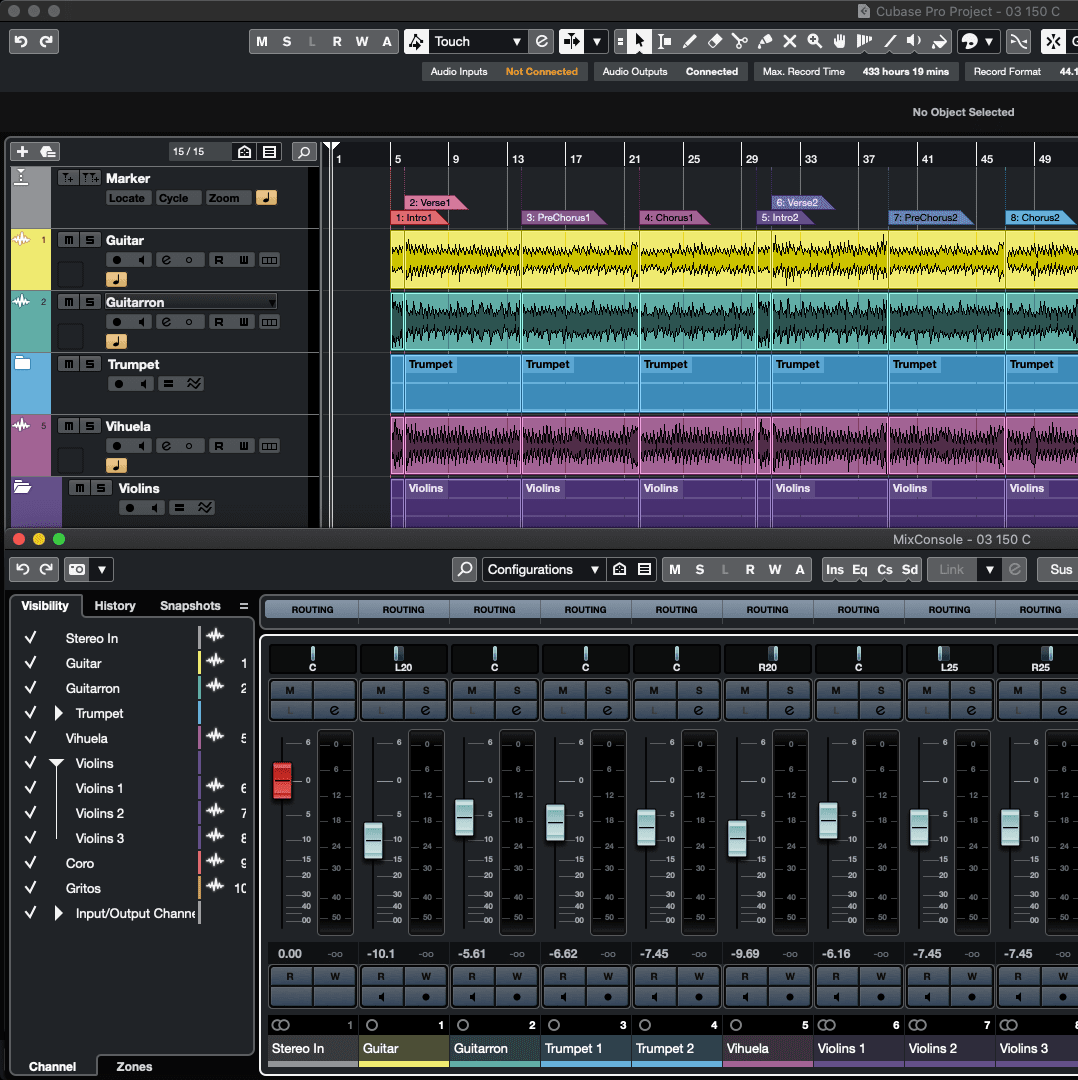Click Routing header above Guitar channel

pos(403,610)
